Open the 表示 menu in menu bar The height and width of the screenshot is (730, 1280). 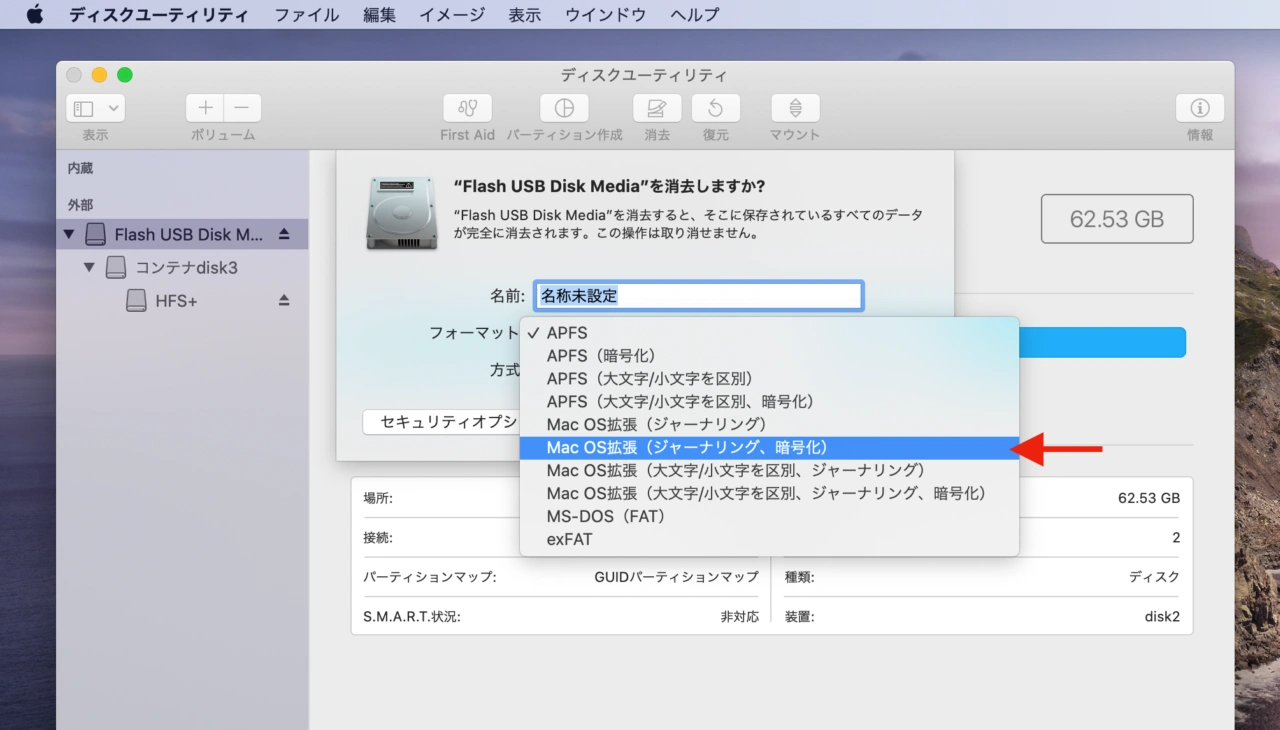click(525, 15)
